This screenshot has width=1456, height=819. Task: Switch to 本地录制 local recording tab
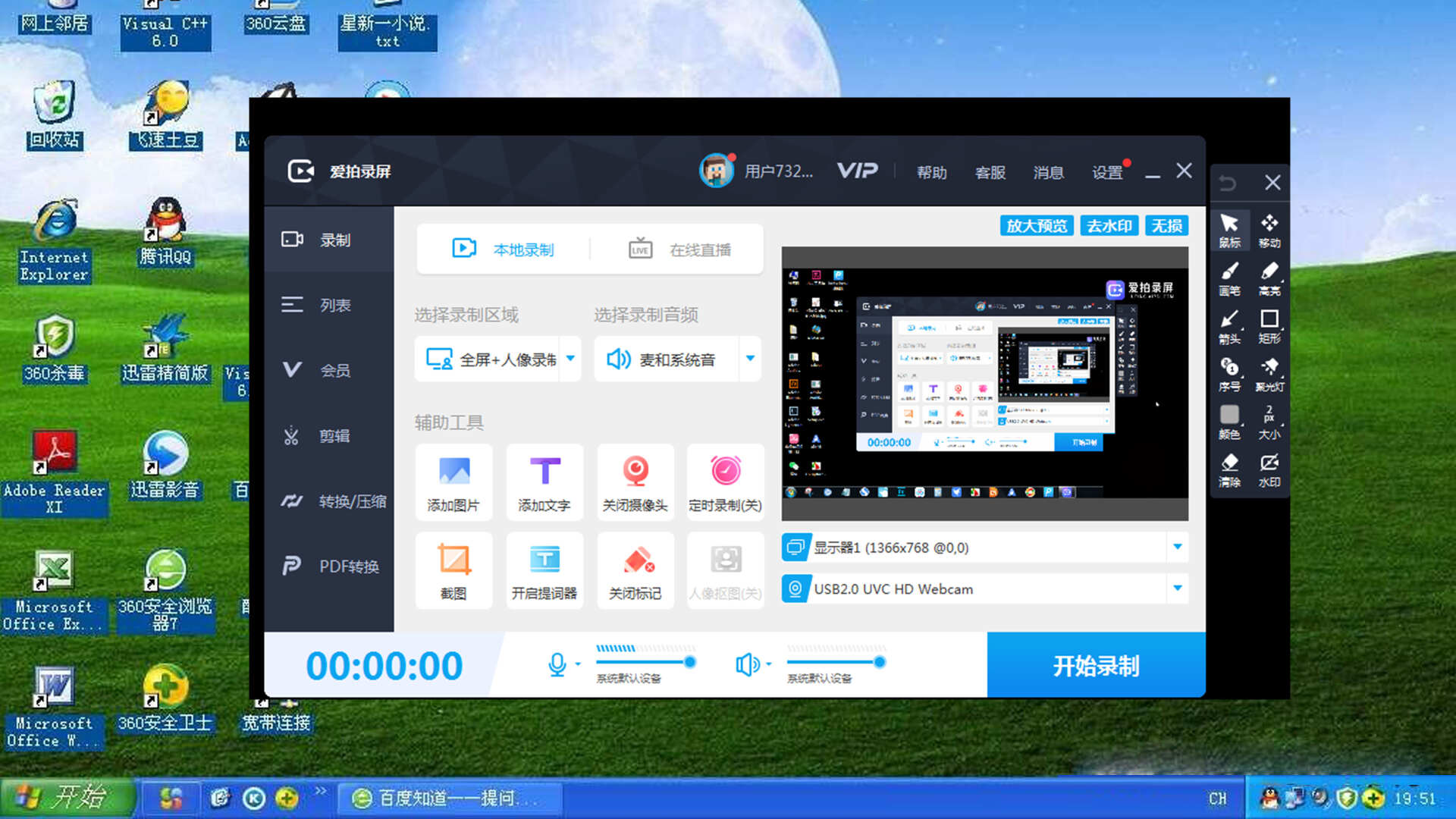pyautogui.click(x=504, y=249)
